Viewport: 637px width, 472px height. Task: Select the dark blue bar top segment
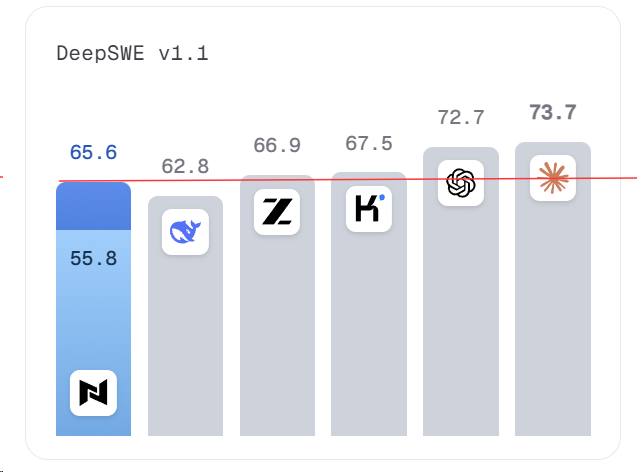(x=93, y=206)
